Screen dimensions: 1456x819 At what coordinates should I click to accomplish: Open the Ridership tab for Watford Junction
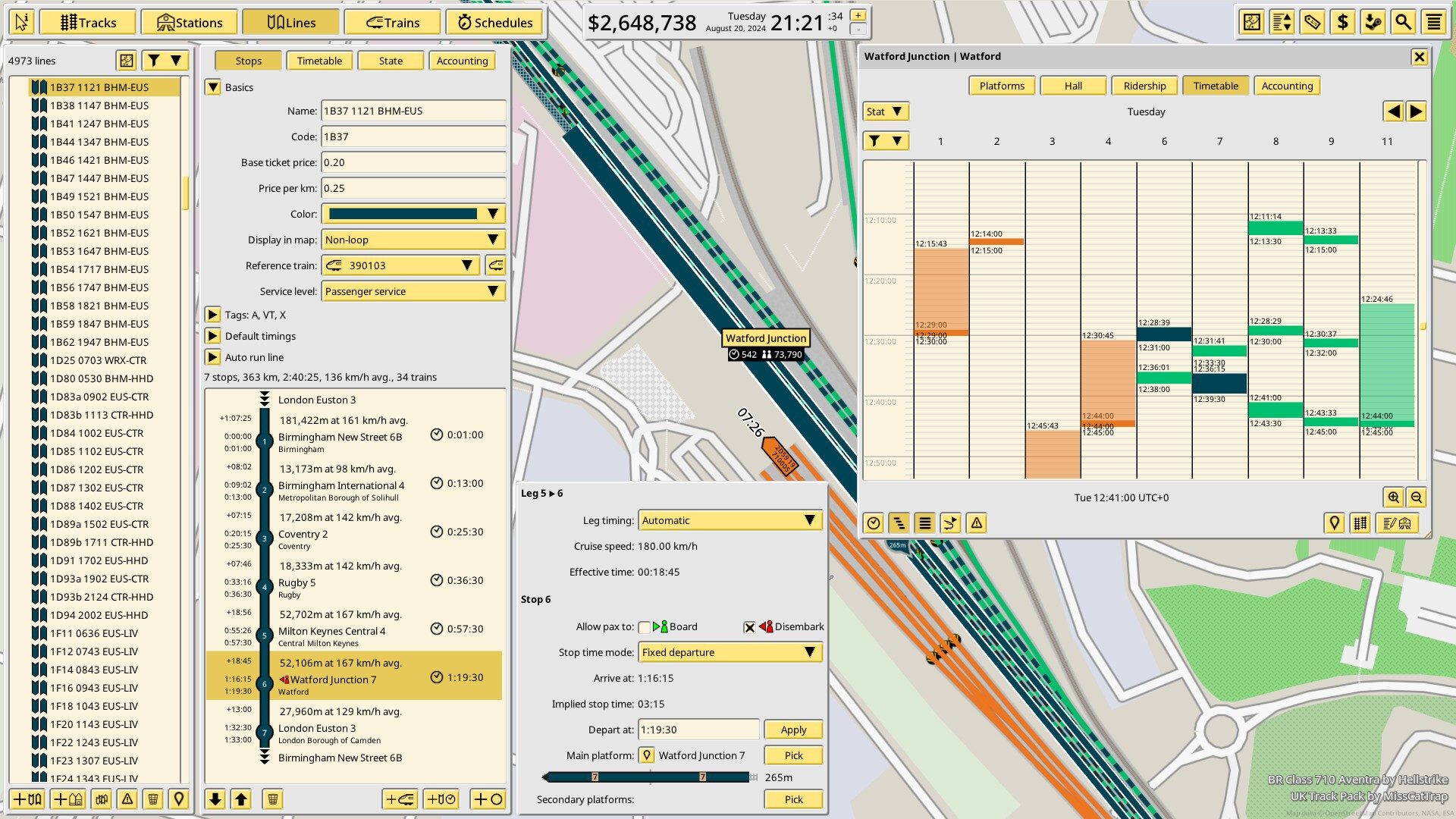[x=1144, y=86]
